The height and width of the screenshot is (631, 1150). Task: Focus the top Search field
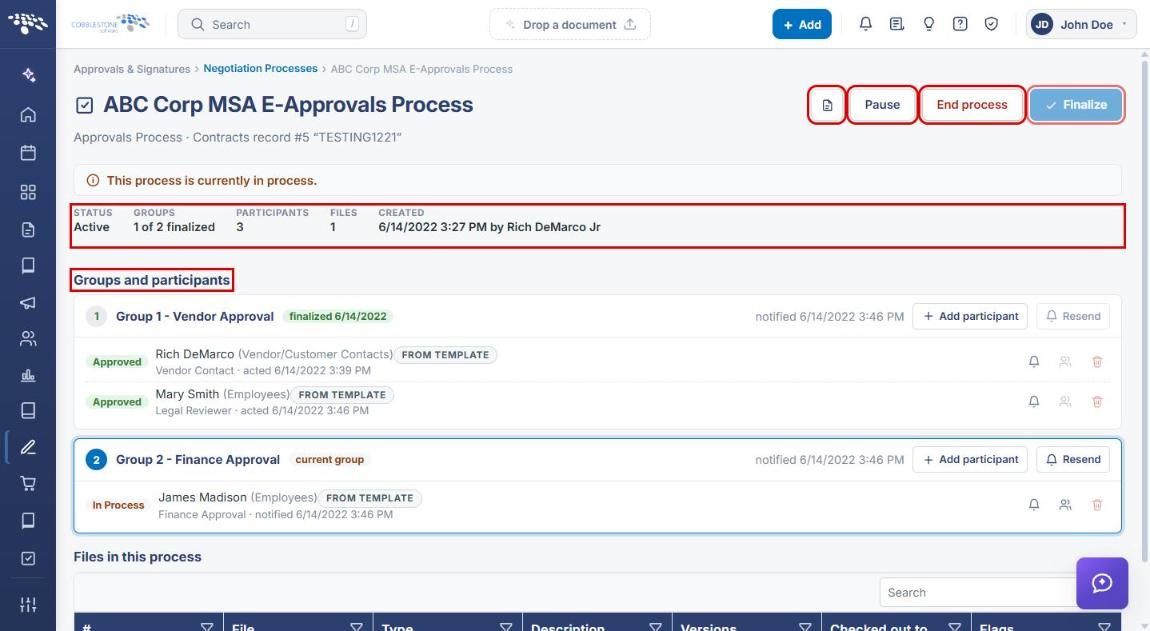272,24
